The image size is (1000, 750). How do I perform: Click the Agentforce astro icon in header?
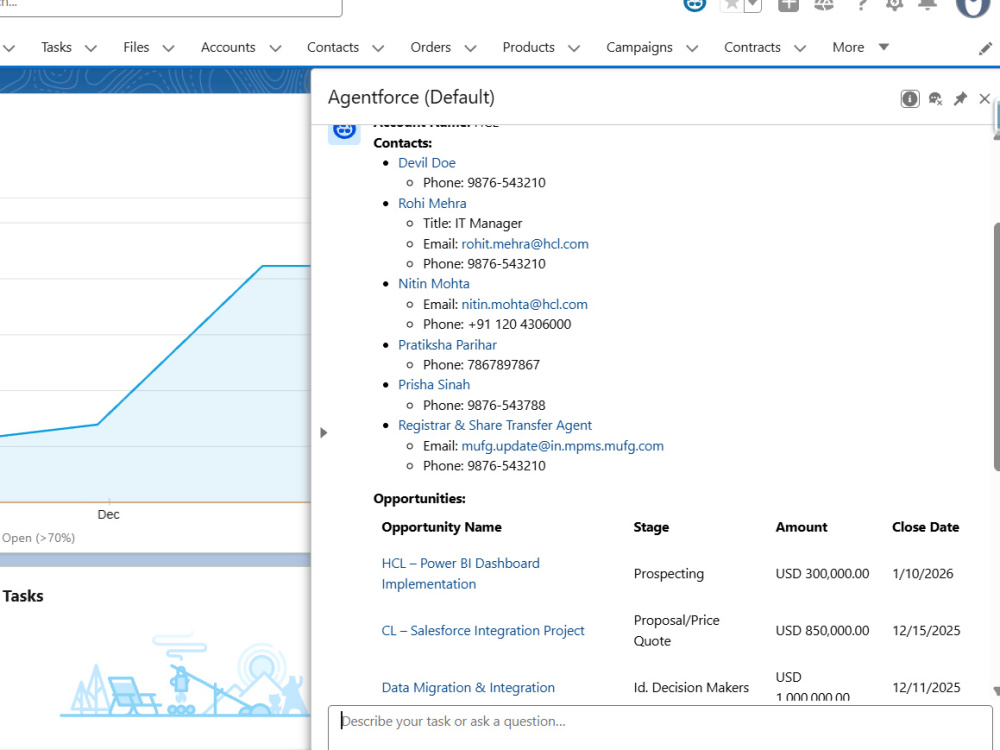click(x=695, y=5)
